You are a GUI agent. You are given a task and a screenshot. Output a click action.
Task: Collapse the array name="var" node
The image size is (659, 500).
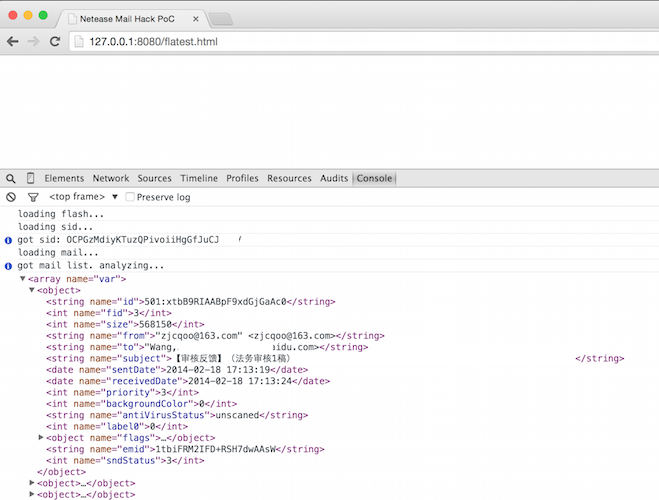point(23,279)
